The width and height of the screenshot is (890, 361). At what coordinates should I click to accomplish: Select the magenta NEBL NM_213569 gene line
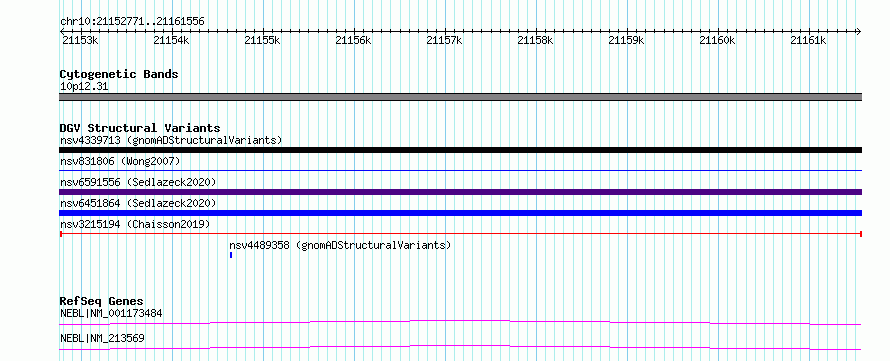click(x=460, y=347)
